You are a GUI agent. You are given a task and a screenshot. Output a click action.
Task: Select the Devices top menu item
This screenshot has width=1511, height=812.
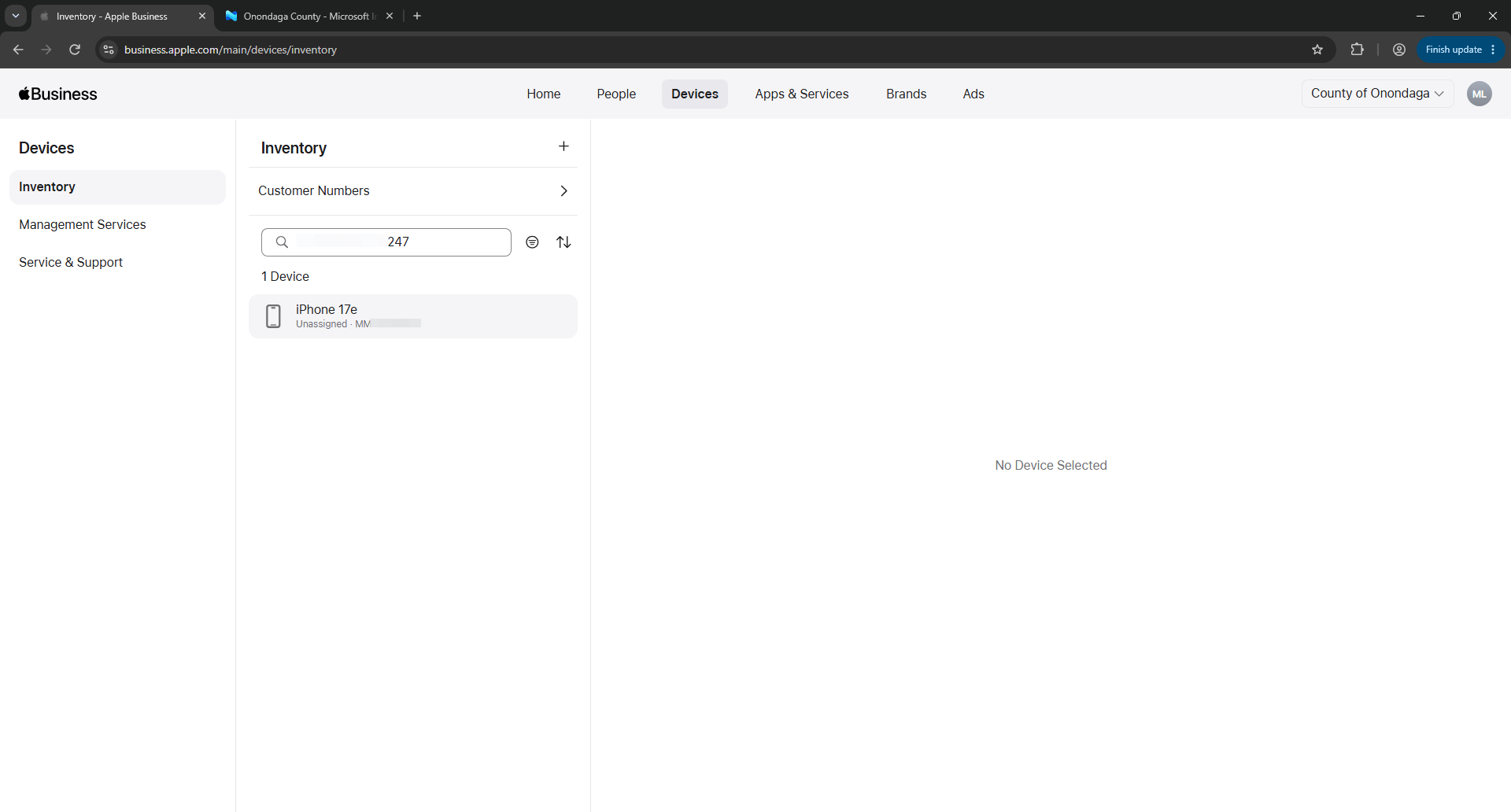pyautogui.click(x=695, y=94)
